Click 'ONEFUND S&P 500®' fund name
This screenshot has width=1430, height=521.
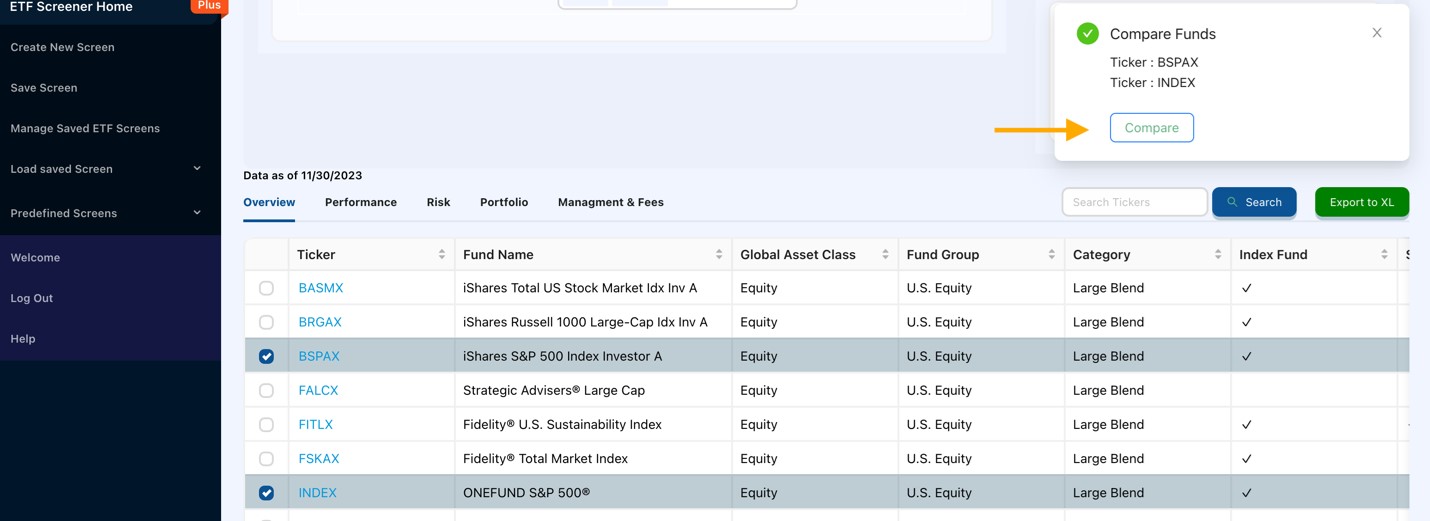click(x=526, y=493)
